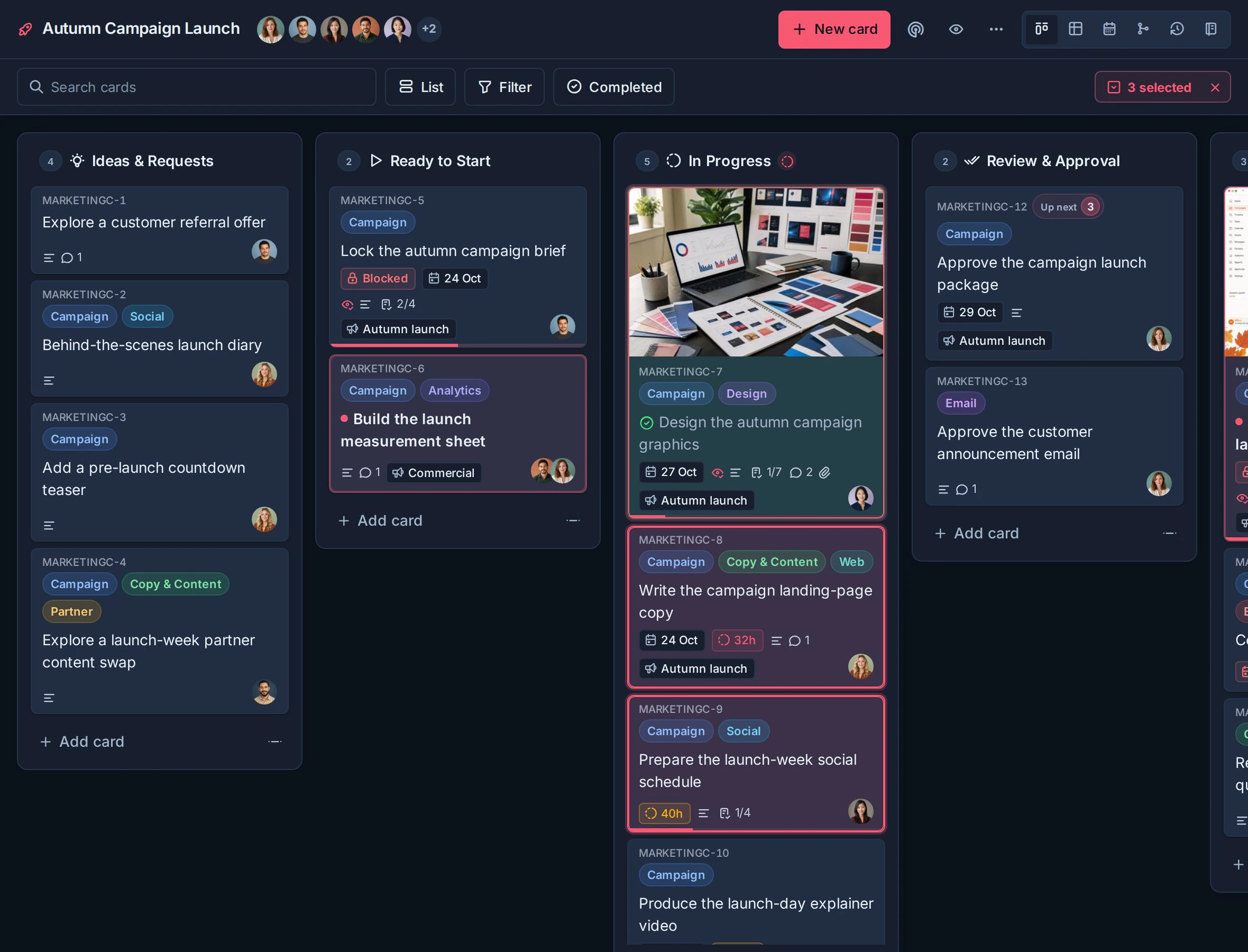This screenshot has height=952, width=1248.
Task: Toggle watching eye on MARKETINGC-5 card
Action: tap(347, 305)
